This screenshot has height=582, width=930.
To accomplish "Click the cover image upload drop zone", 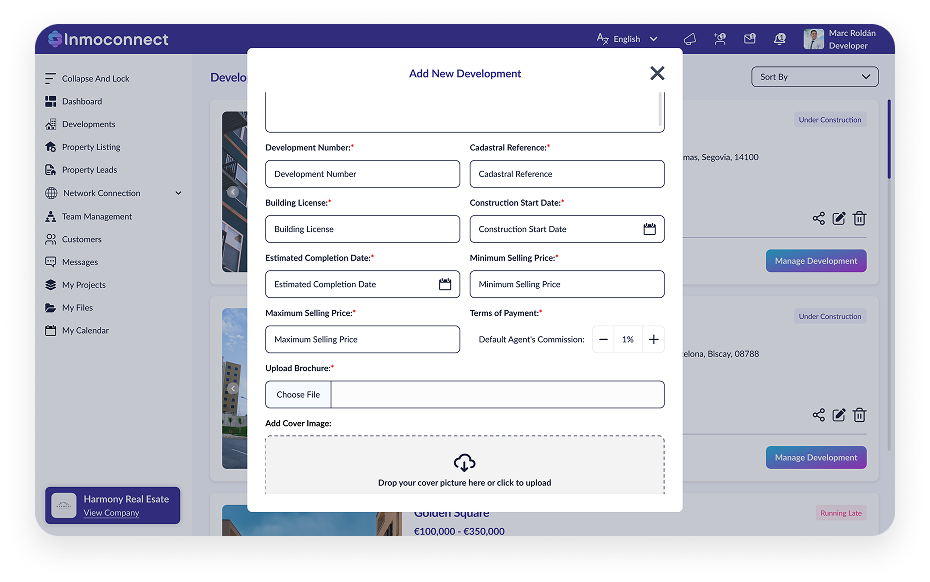I will pos(465,465).
